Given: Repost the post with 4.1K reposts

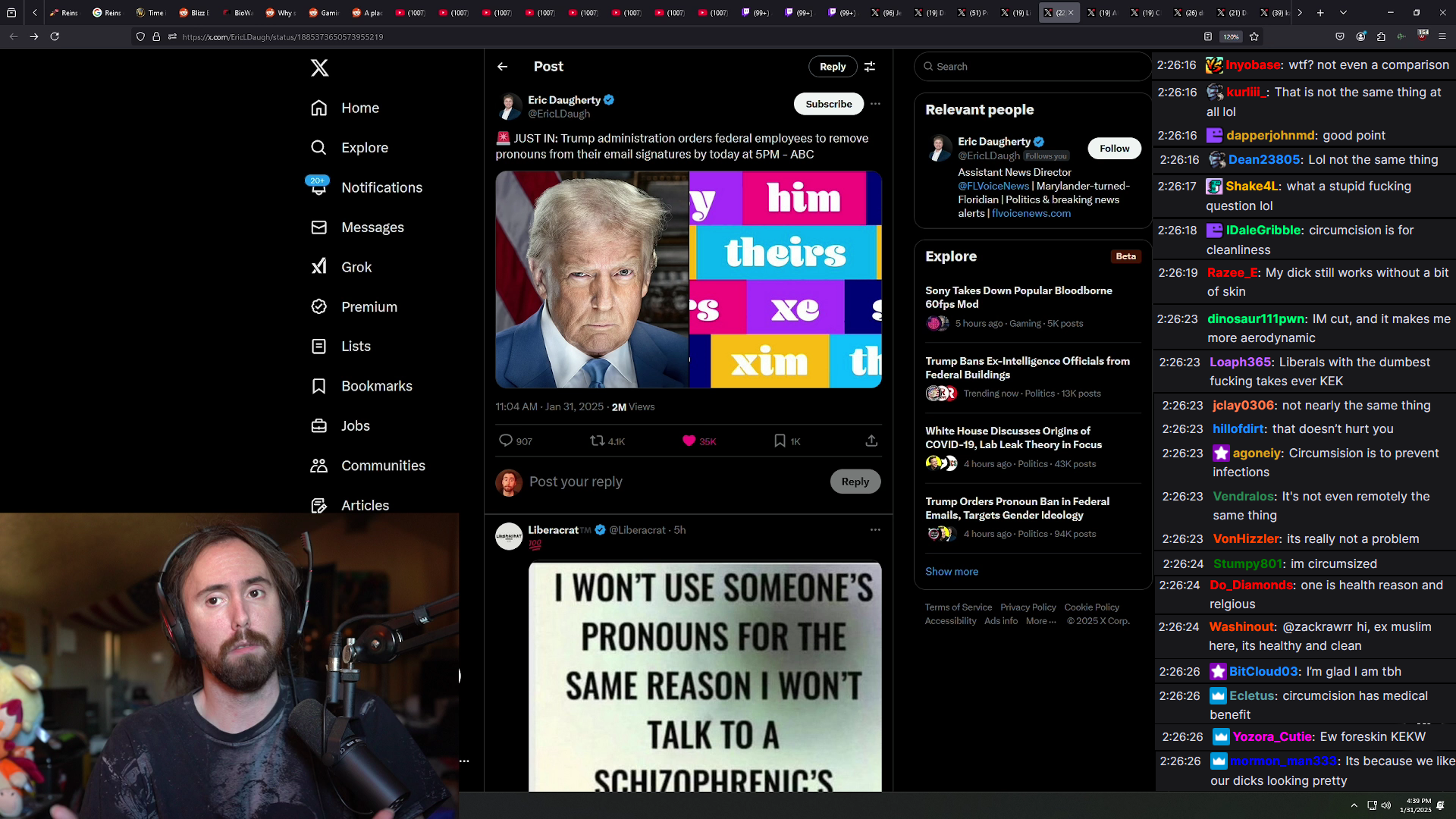Looking at the screenshot, I should coord(598,441).
